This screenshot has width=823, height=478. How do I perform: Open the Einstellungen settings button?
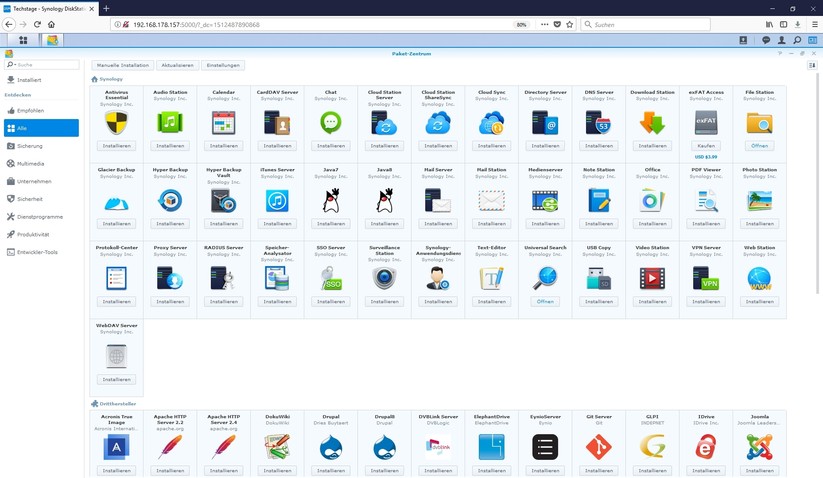(x=223, y=65)
